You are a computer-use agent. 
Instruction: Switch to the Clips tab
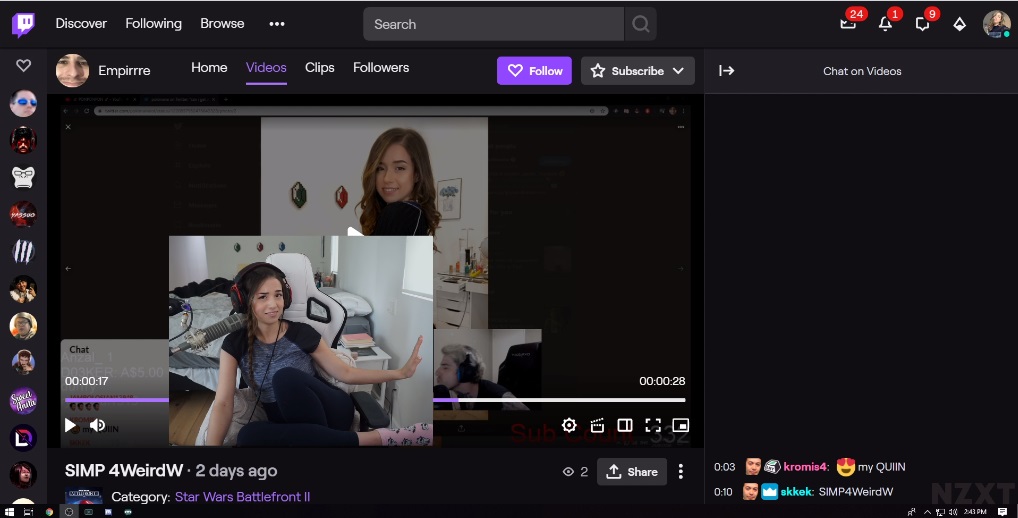pyautogui.click(x=320, y=68)
